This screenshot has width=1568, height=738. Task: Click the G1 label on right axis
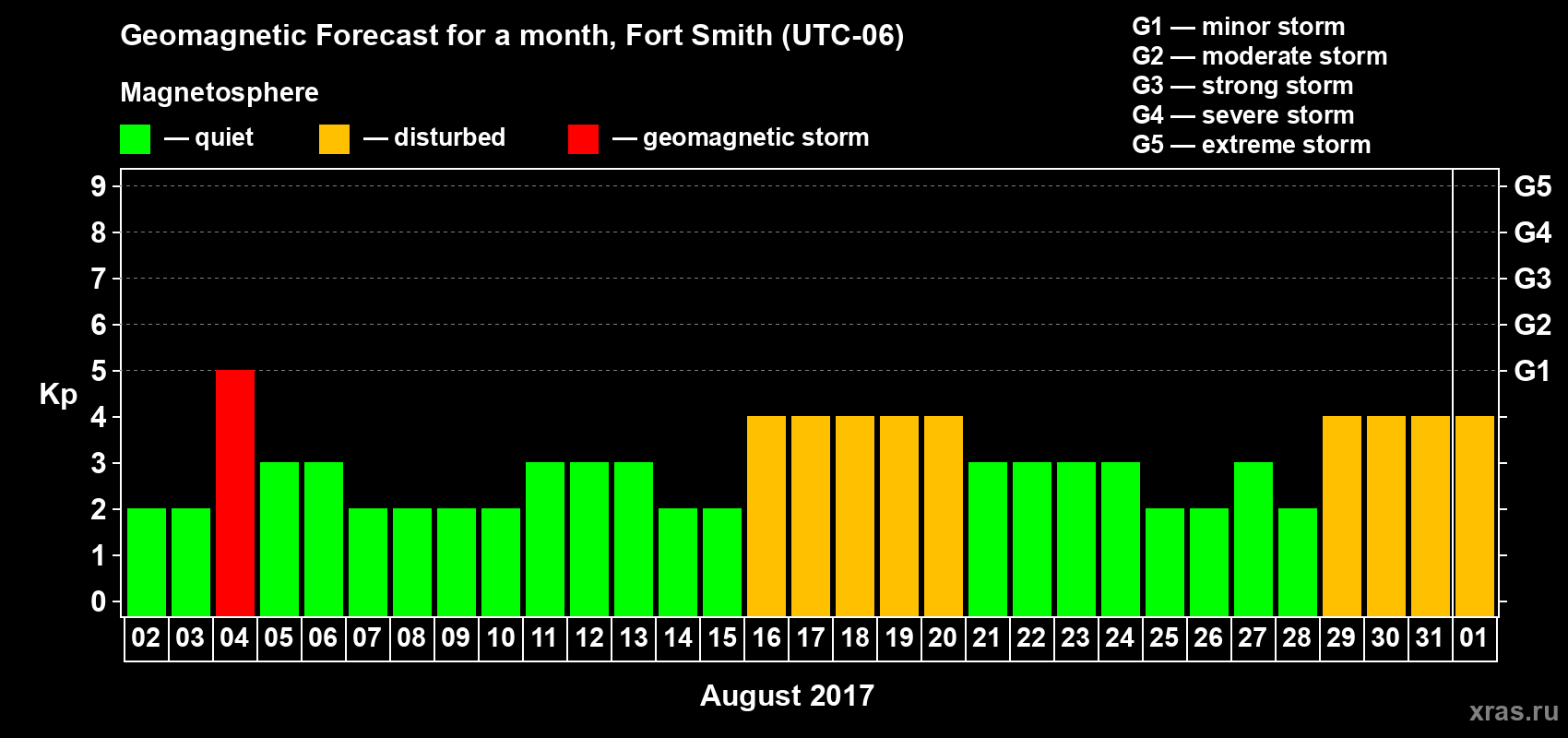[1532, 371]
